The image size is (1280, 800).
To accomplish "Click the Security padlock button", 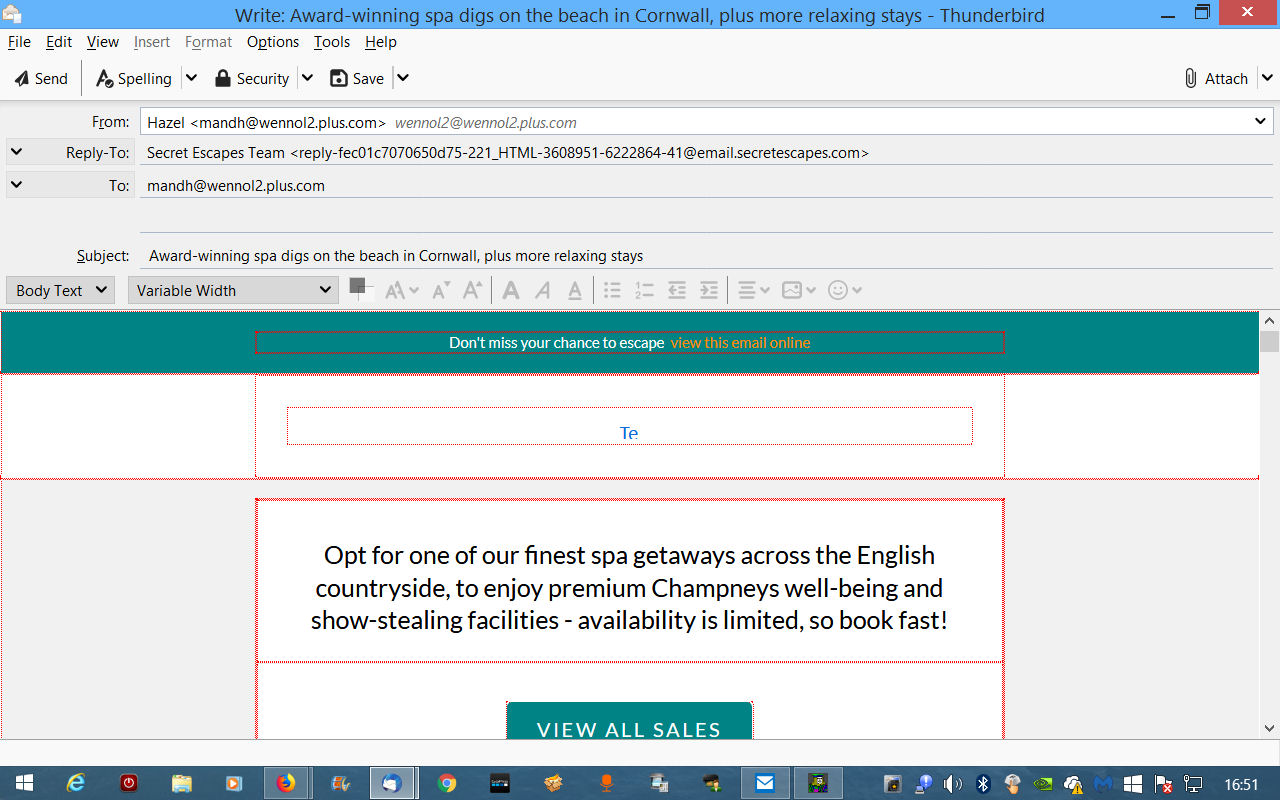I will (x=252, y=78).
